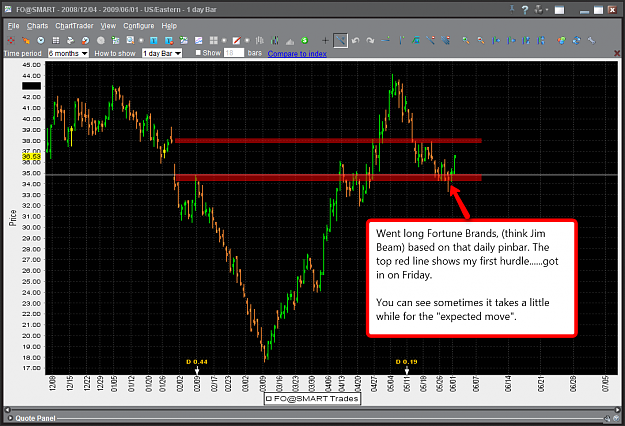
Task: Click the D 0.44 dividend marker
Action: (197, 362)
